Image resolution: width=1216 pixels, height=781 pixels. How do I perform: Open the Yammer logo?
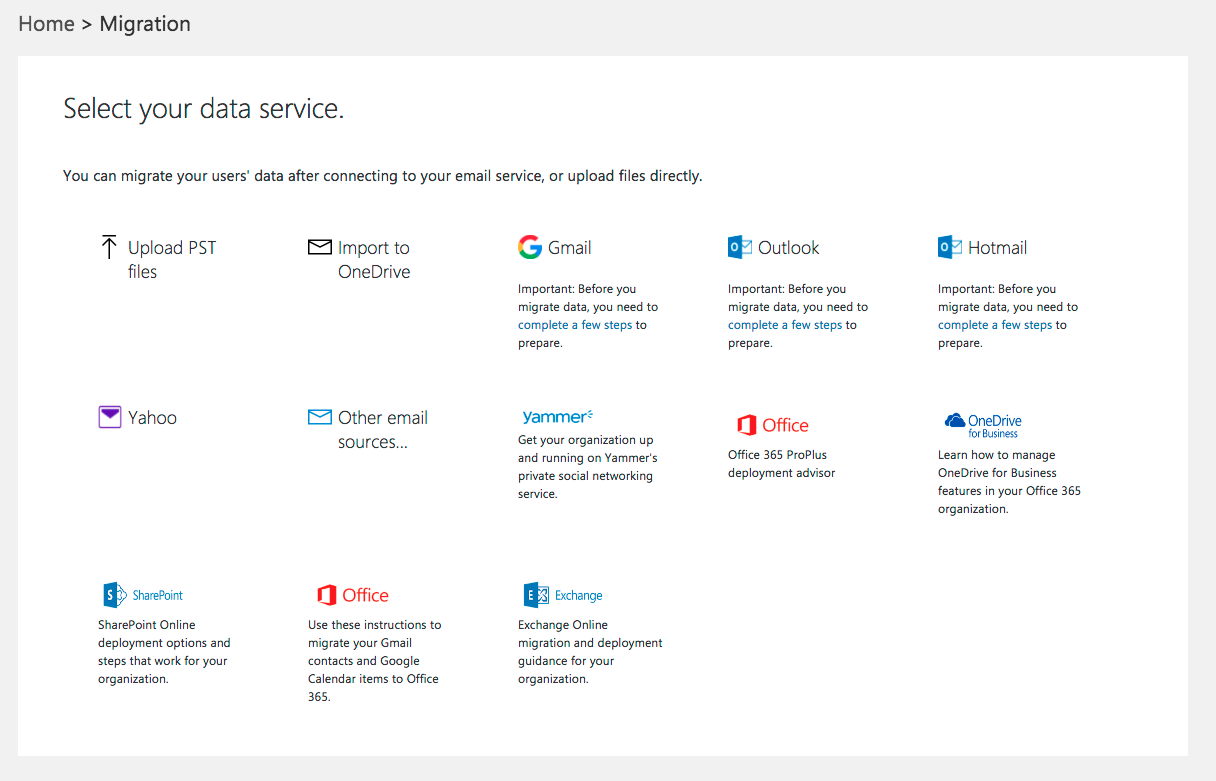click(x=557, y=416)
